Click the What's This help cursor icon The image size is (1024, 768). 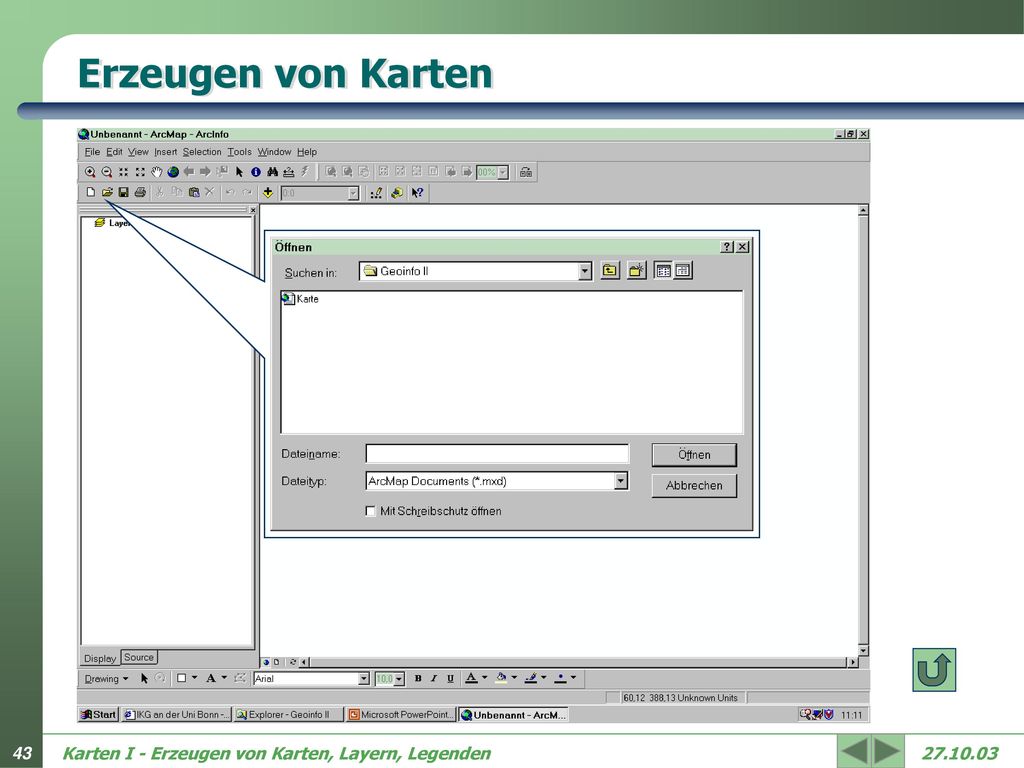(417, 193)
